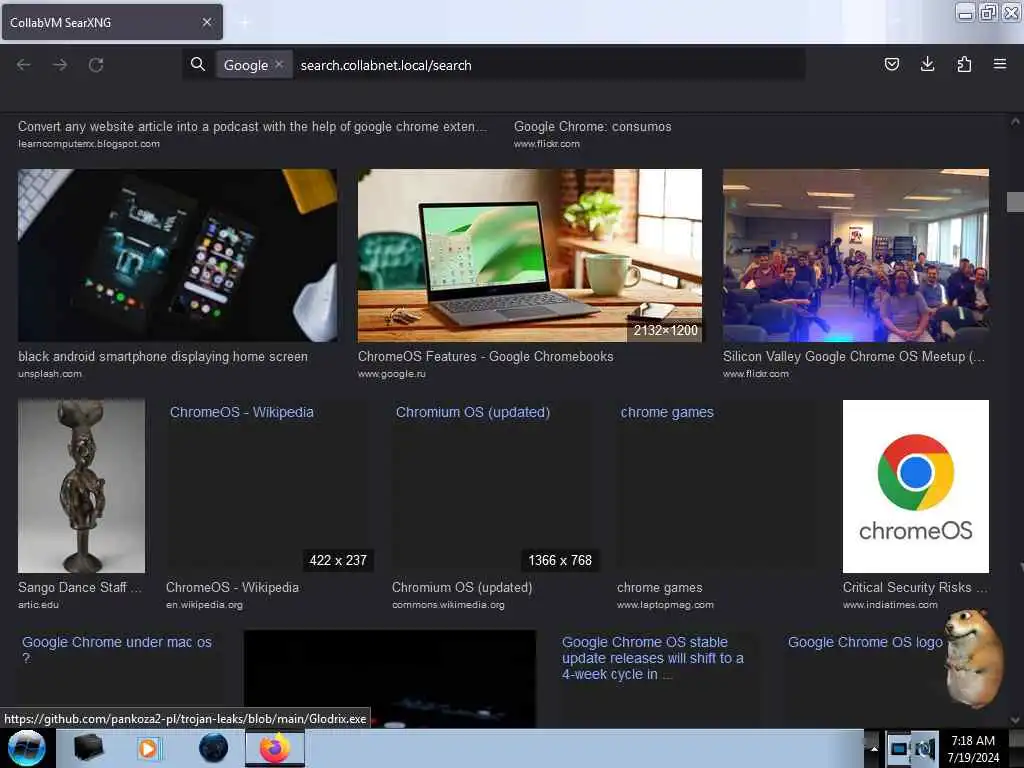Image resolution: width=1024 pixels, height=768 pixels.
Task: Click the hamster character overlay
Action: click(973, 658)
